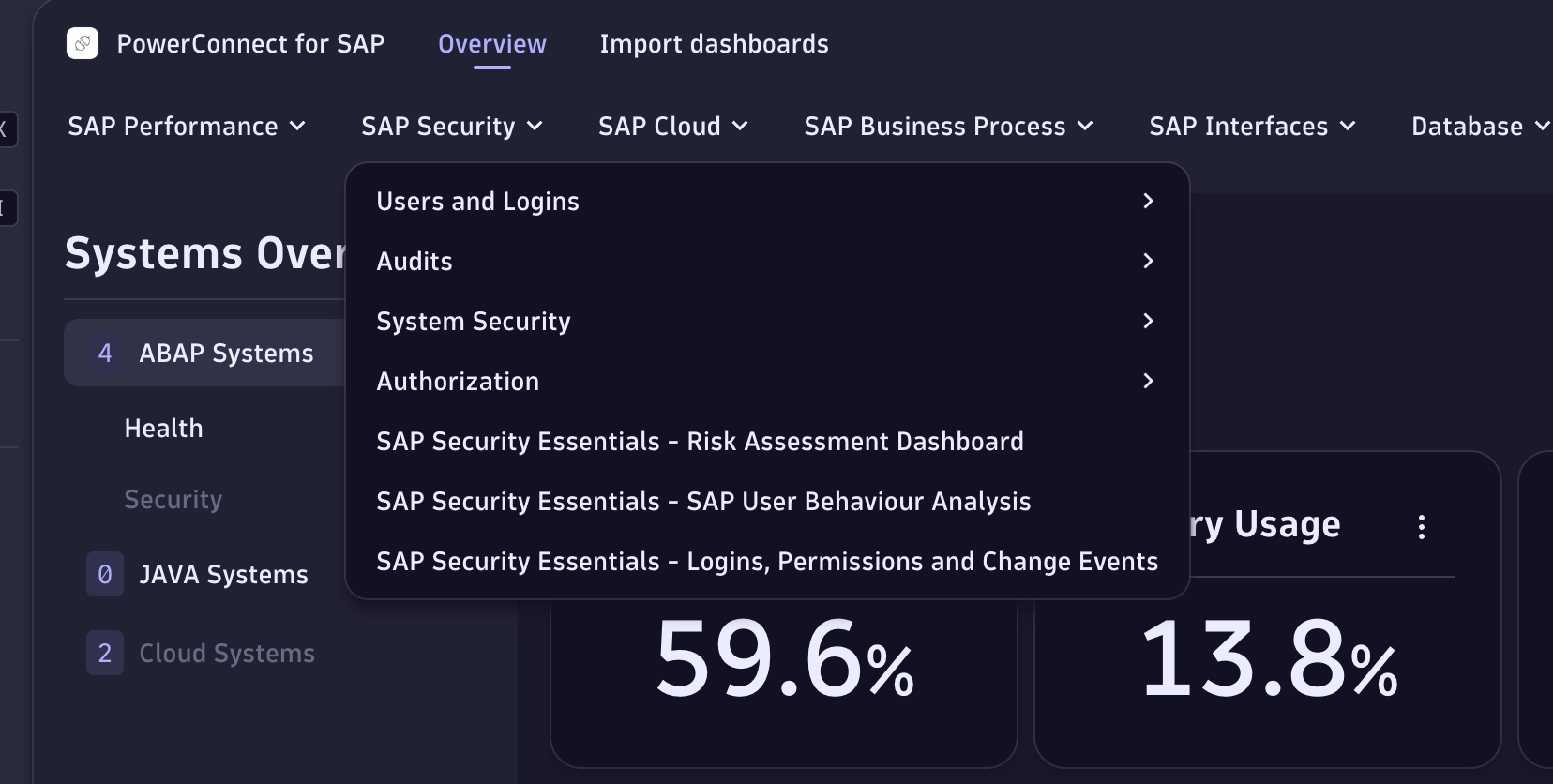Expand the Users and Logins submenu arrow
1553x784 pixels.
pyautogui.click(x=1148, y=201)
